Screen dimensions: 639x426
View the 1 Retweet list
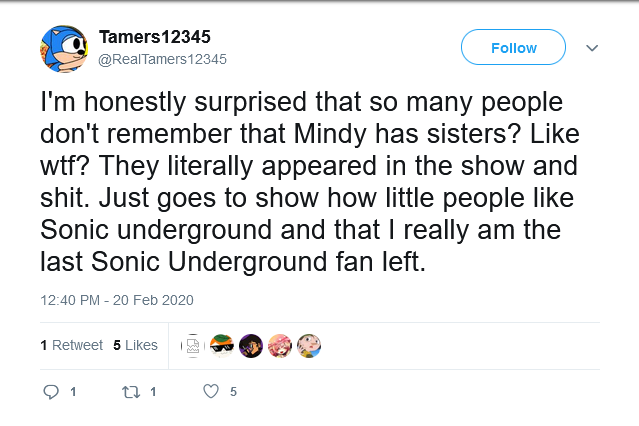point(71,345)
